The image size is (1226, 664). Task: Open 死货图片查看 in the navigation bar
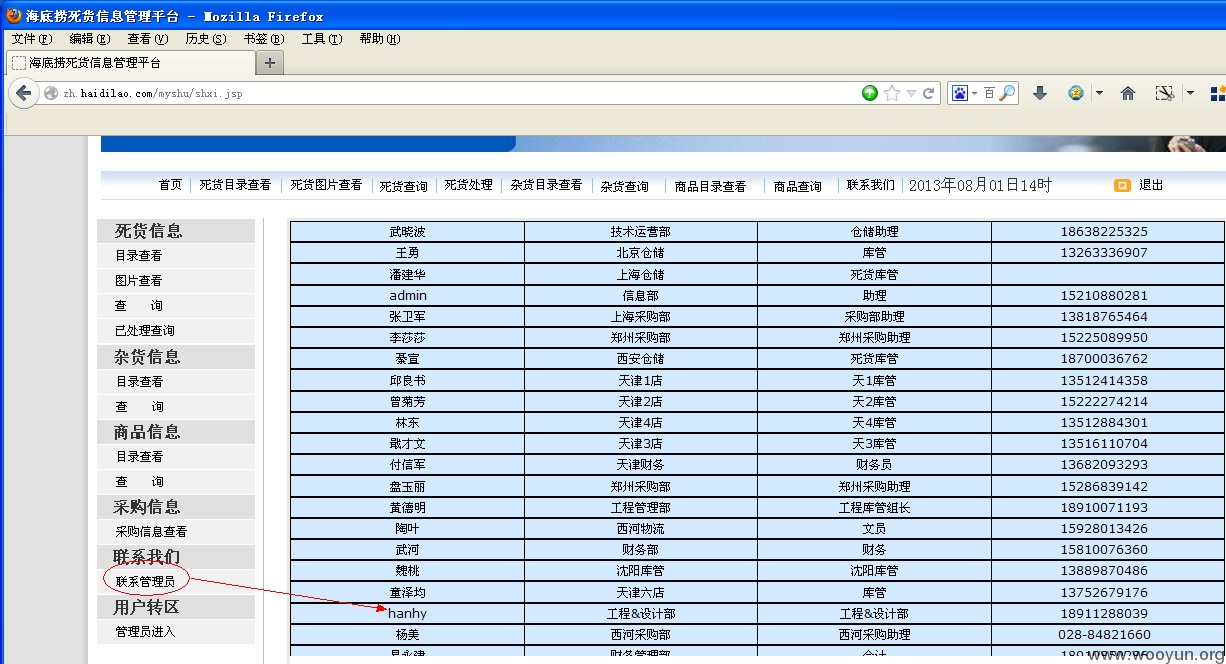point(326,185)
